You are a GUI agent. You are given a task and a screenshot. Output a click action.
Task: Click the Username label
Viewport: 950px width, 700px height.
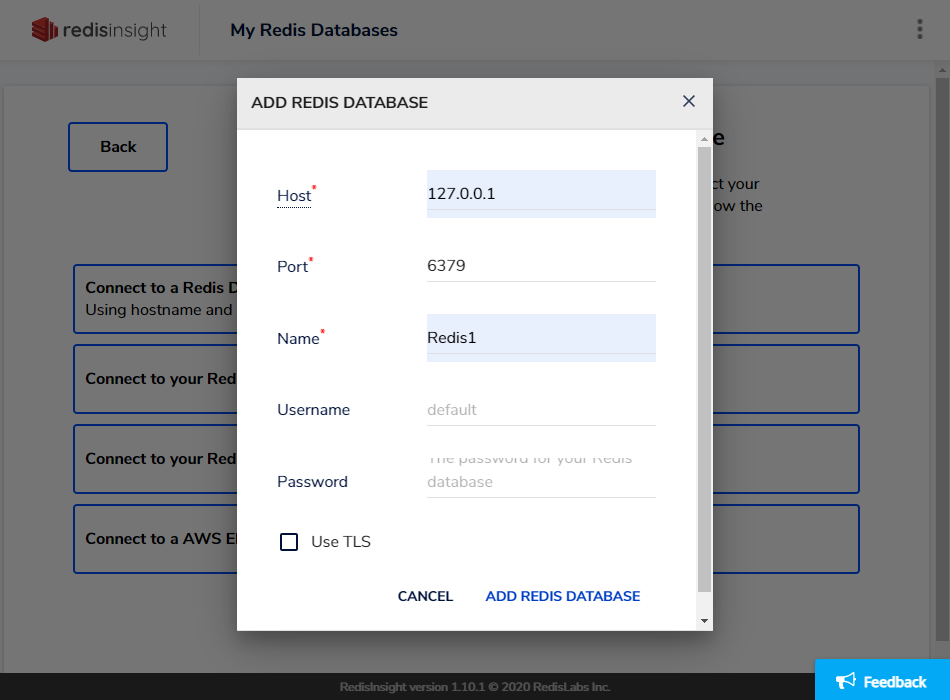point(313,410)
